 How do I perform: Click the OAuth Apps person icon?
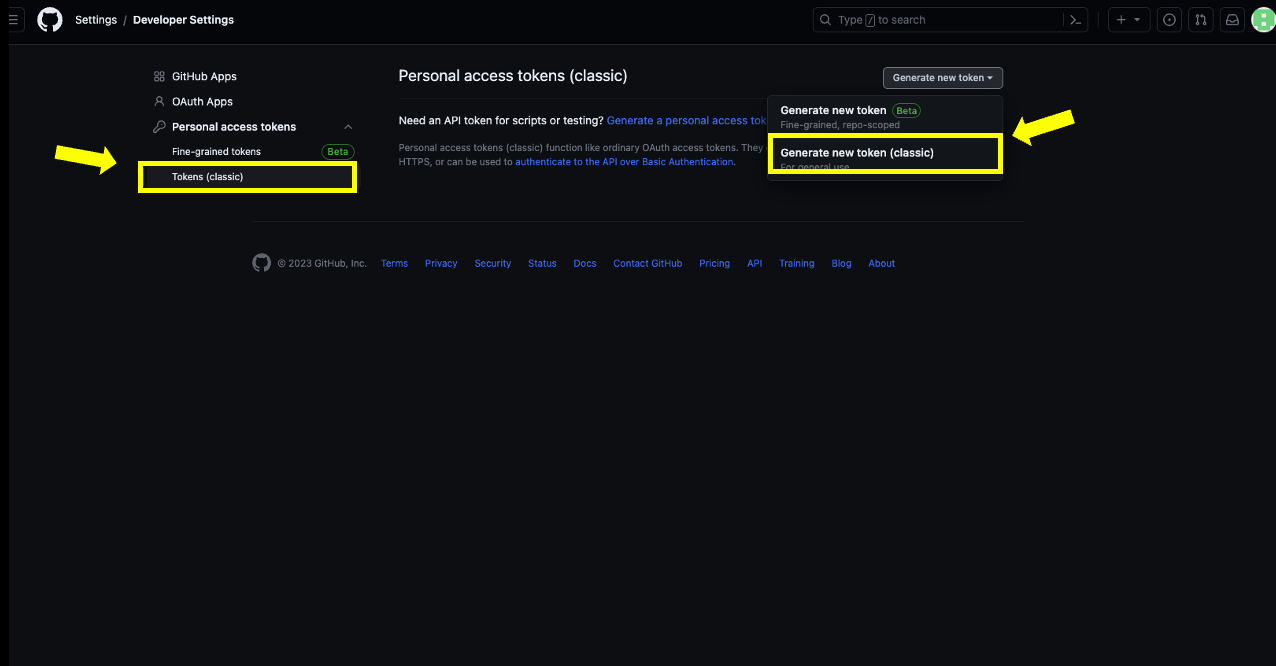(159, 101)
